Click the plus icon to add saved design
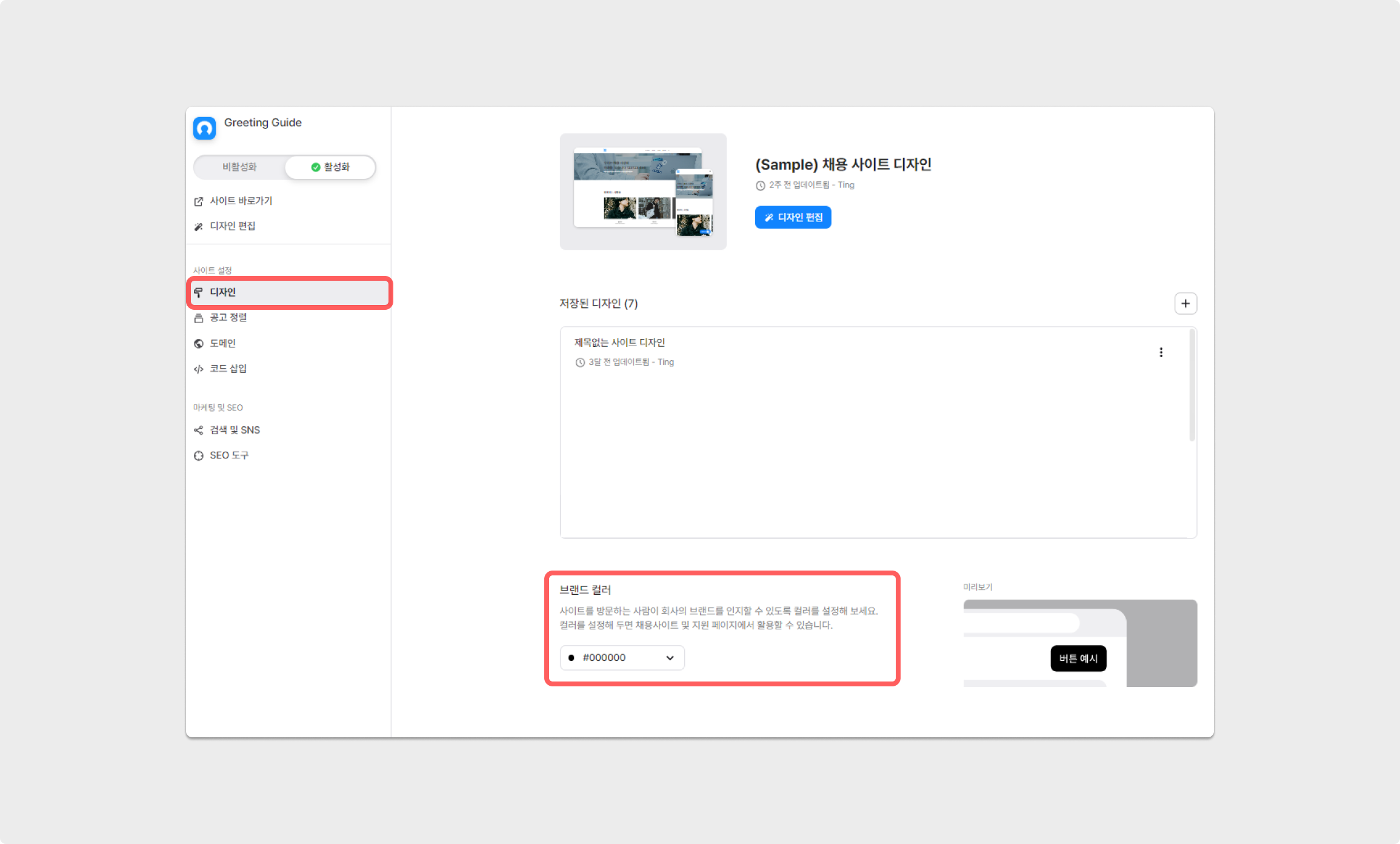 coord(1185,304)
